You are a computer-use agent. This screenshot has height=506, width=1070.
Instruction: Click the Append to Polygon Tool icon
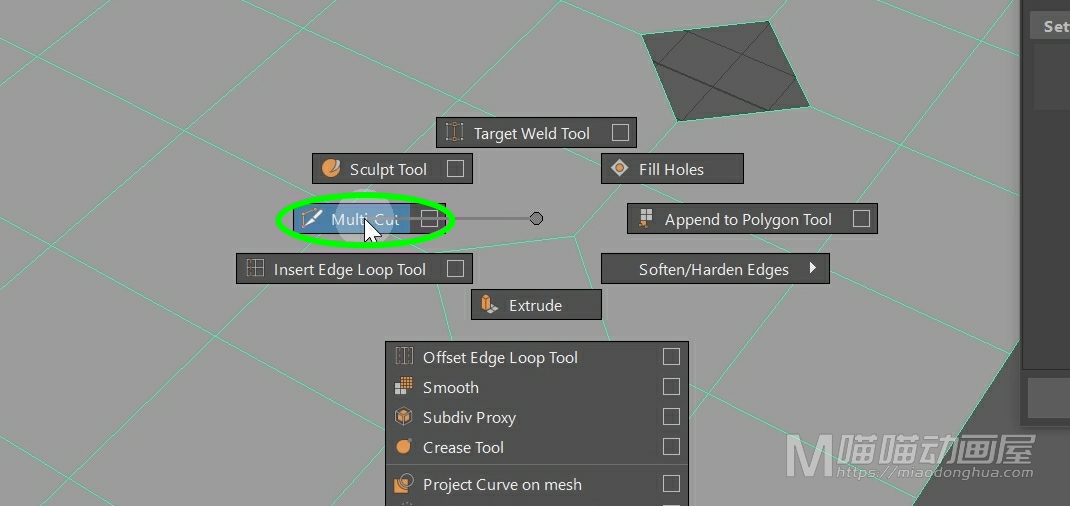pos(646,219)
